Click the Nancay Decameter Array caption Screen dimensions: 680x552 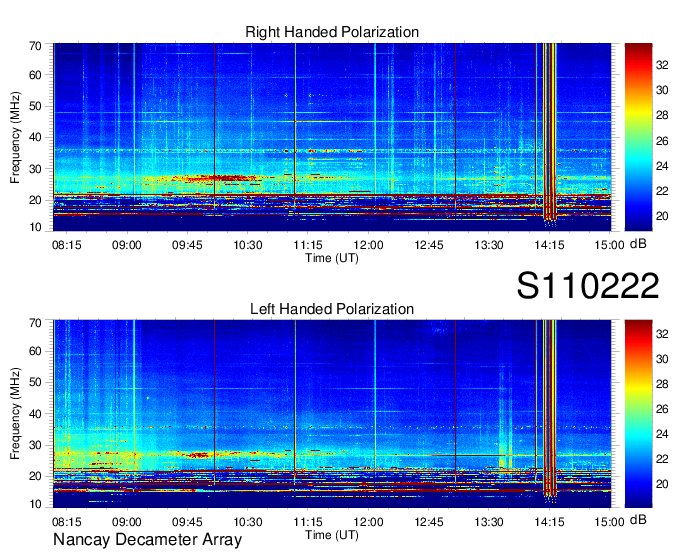[147, 540]
